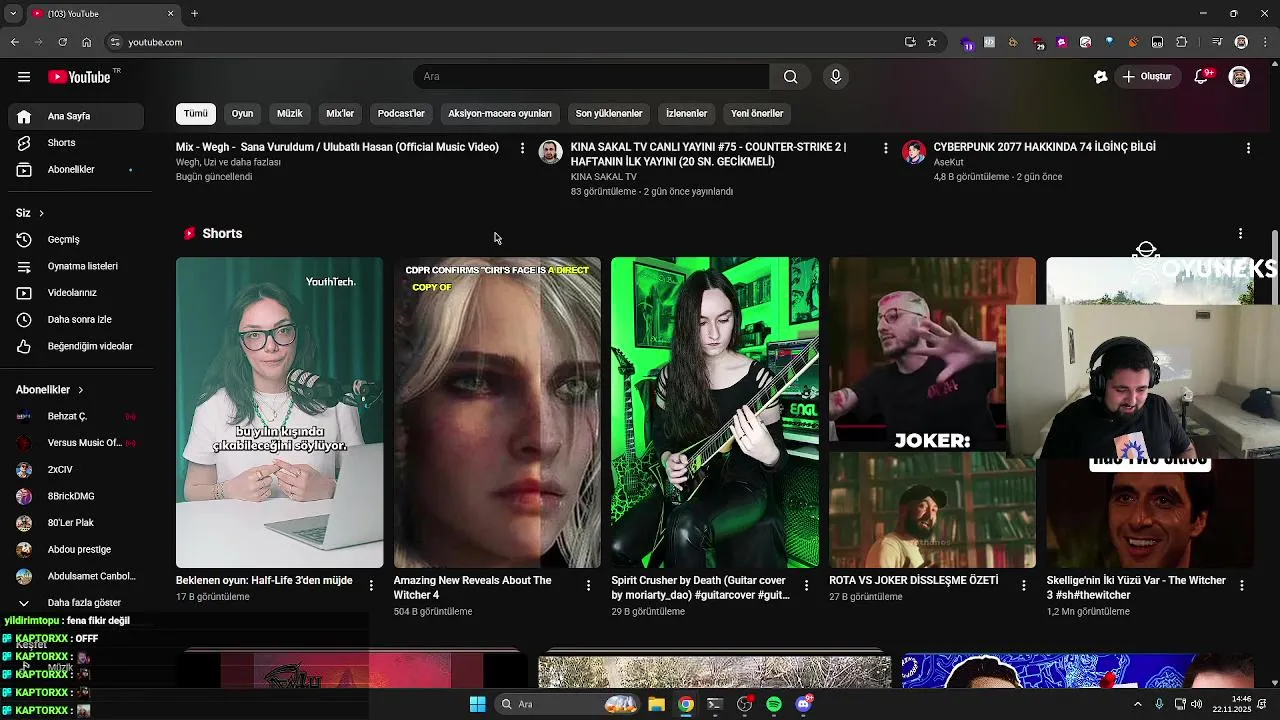The height and width of the screenshot is (720, 1280).
Task: Select the Müzik filter chip
Action: tap(289, 114)
